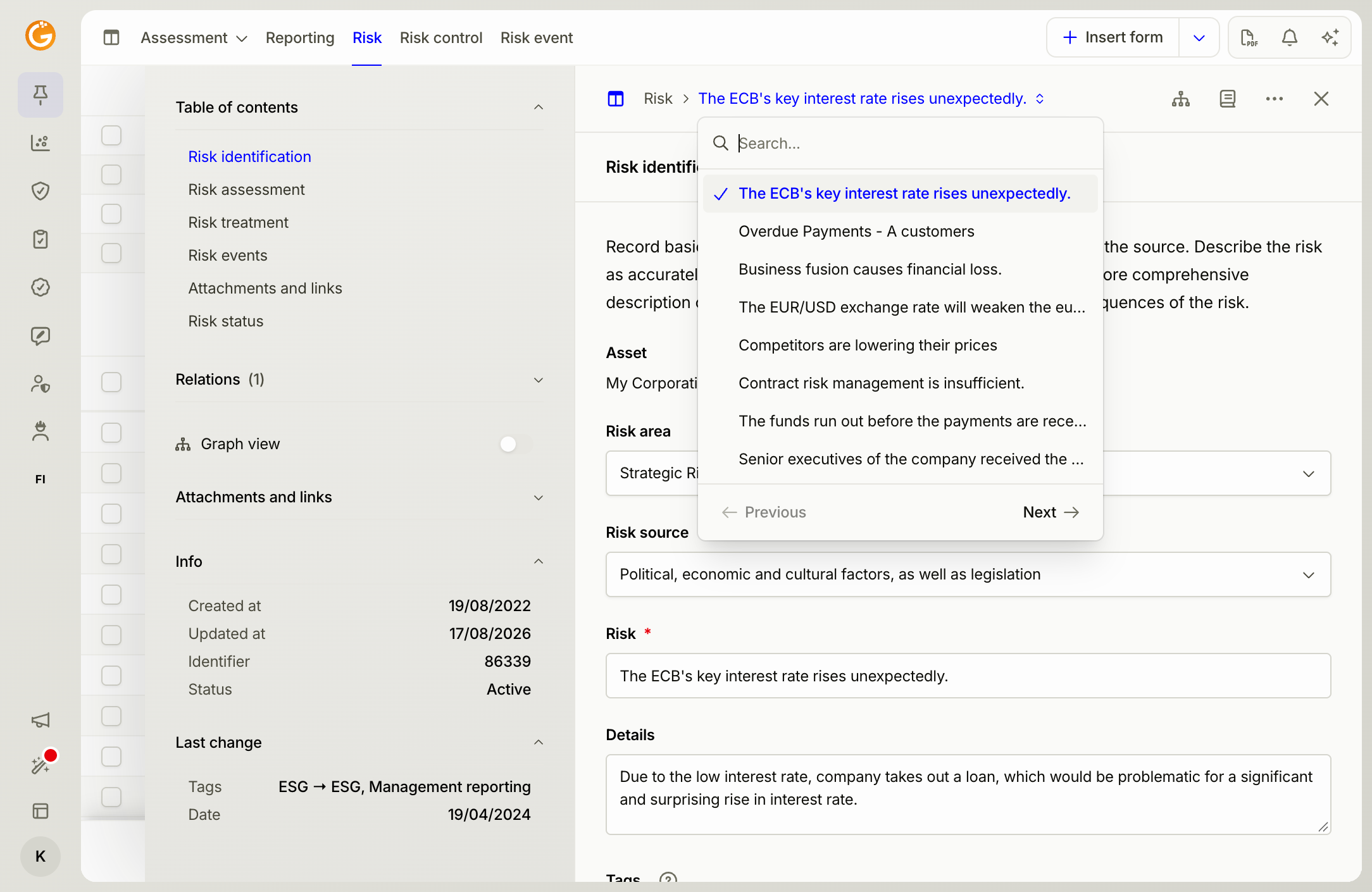Tick the checkbox beside Relations row
Image resolution: width=1372 pixels, height=892 pixels.
click(x=111, y=382)
